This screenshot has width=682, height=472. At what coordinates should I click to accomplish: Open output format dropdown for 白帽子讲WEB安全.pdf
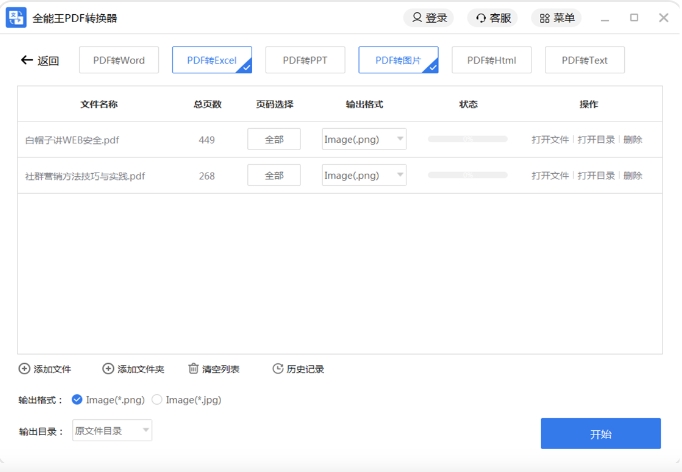pos(364,139)
